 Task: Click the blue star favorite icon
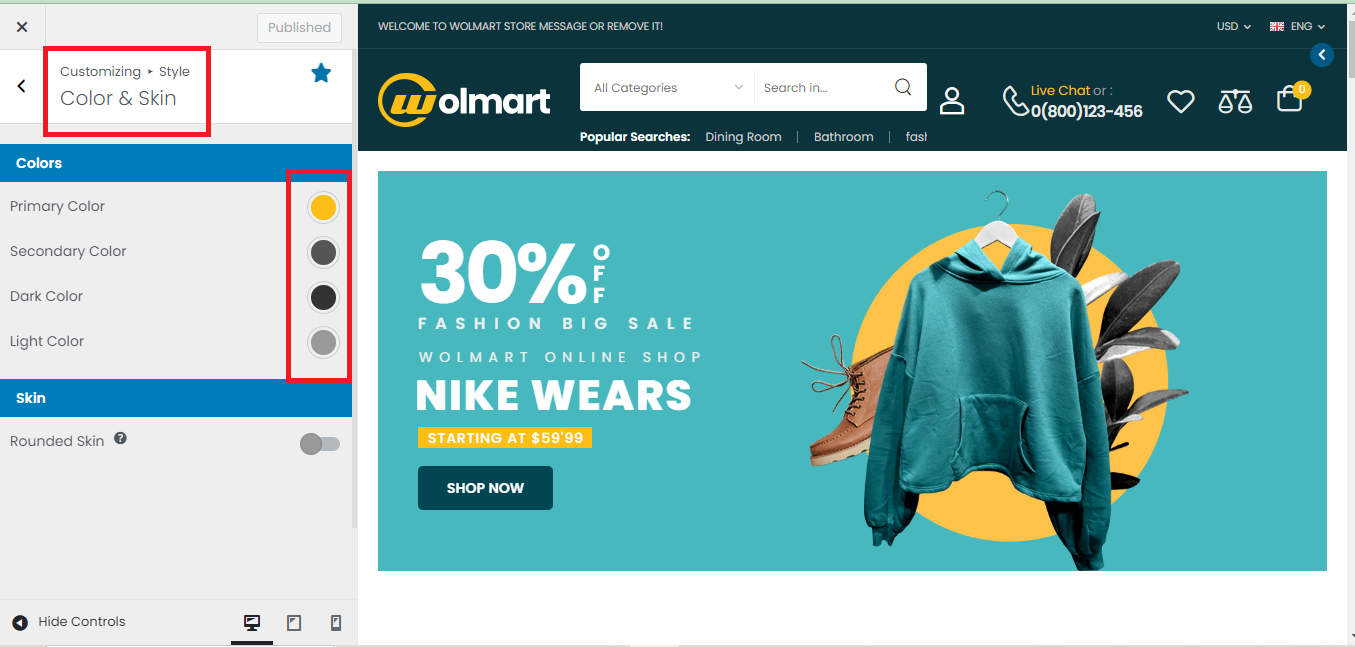[x=321, y=73]
